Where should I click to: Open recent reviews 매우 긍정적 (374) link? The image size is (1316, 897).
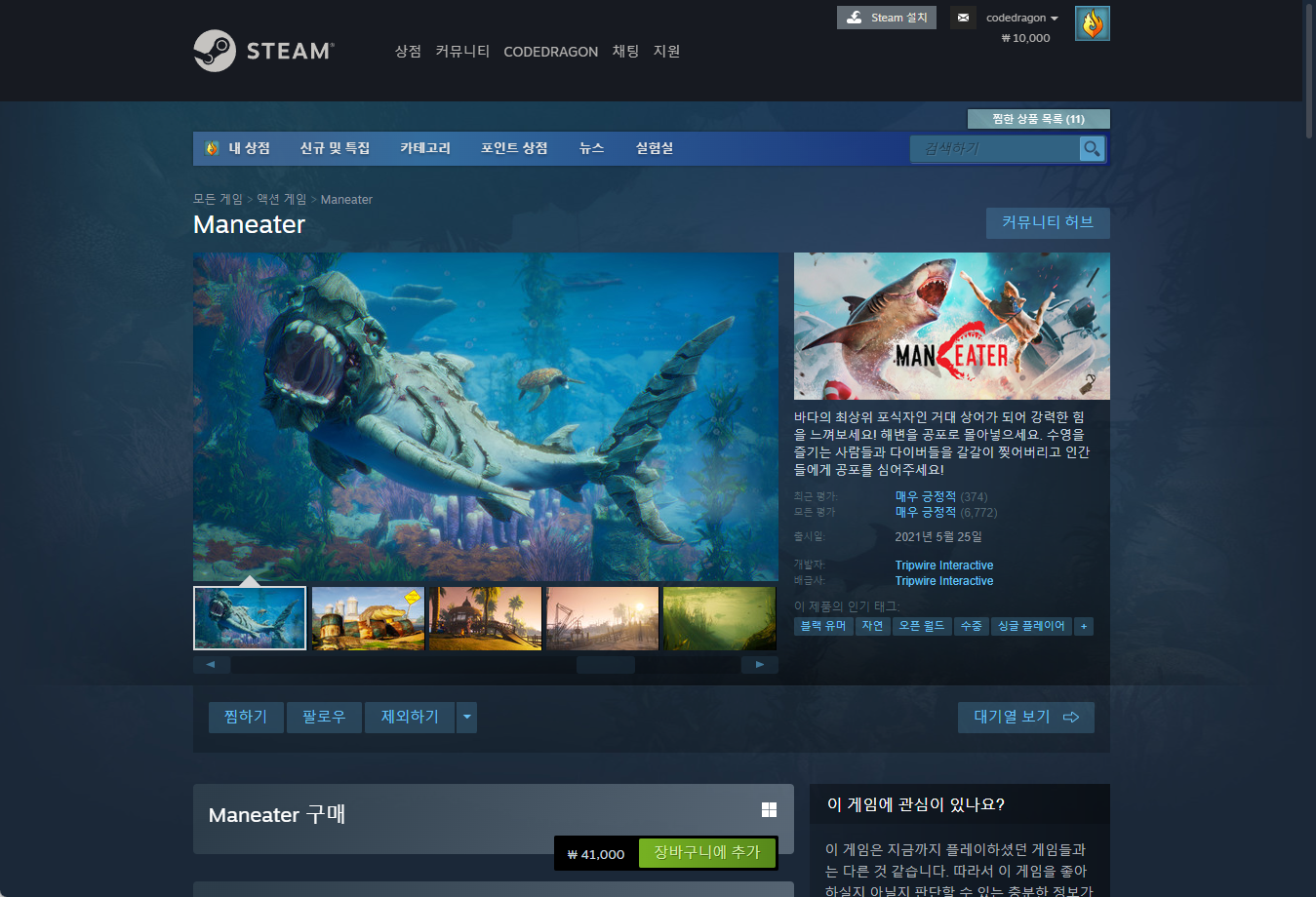tap(940, 496)
